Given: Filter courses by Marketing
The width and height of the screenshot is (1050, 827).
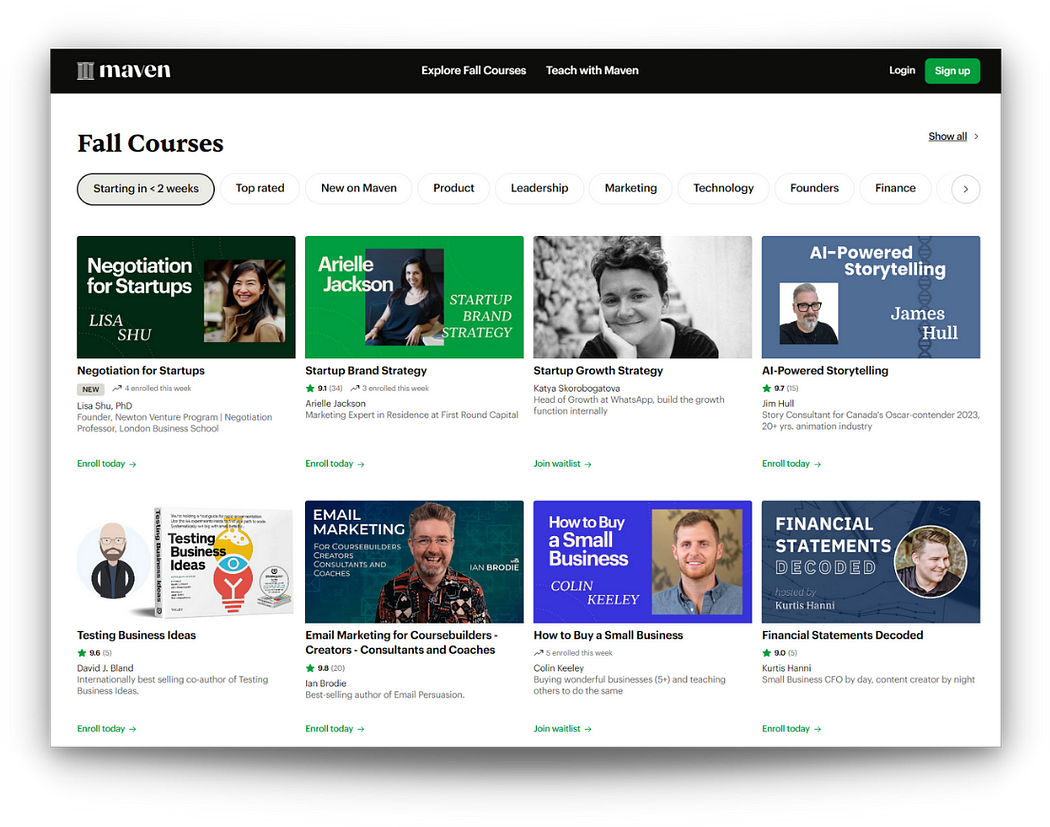Looking at the screenshot, I should 631,188.
